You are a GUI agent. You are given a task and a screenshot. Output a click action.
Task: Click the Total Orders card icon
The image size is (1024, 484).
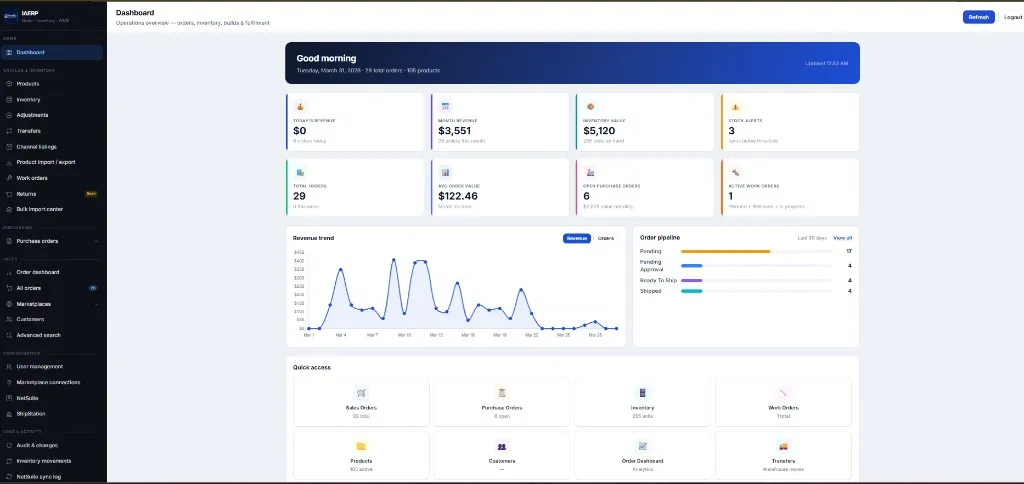[x=300, y=172]
